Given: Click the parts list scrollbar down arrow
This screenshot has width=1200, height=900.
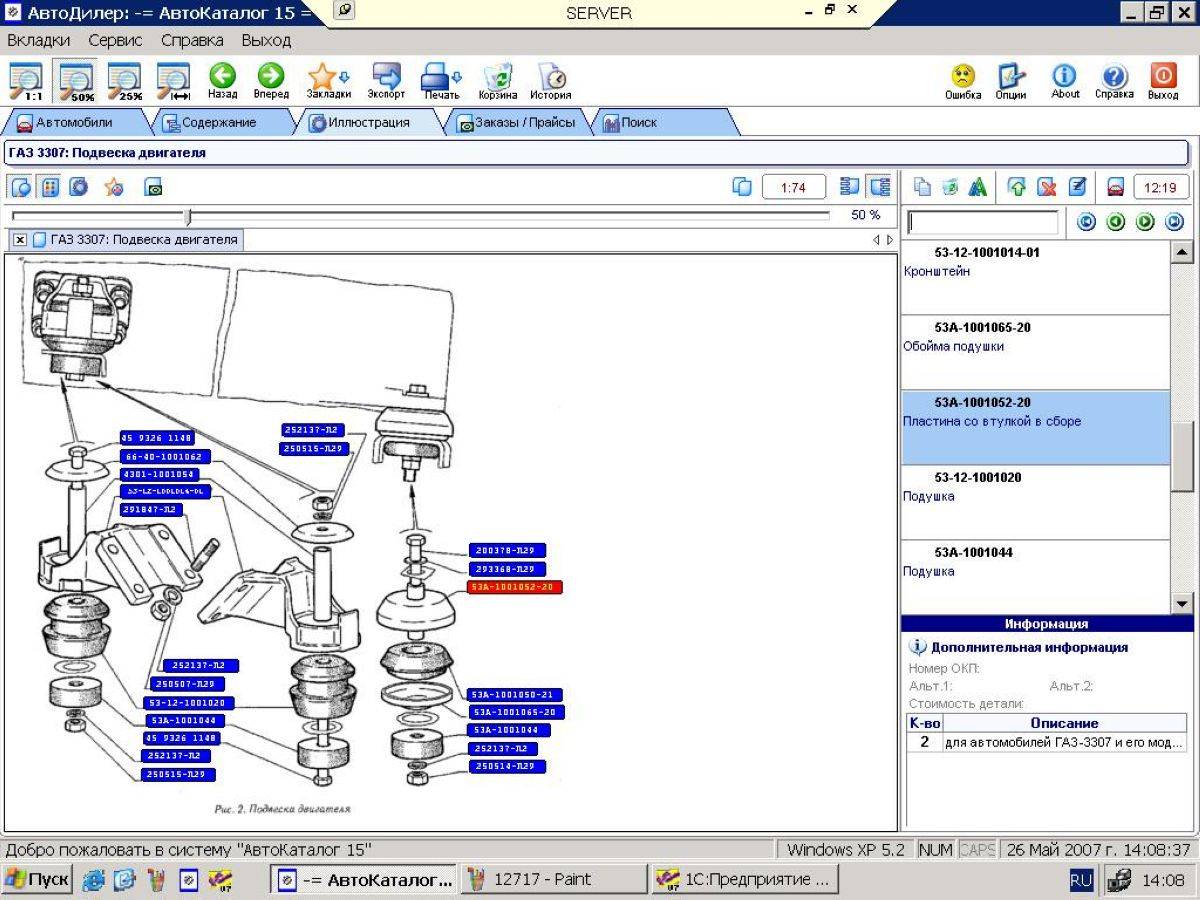Looking at the screenshot, I should pos(1182,603).
